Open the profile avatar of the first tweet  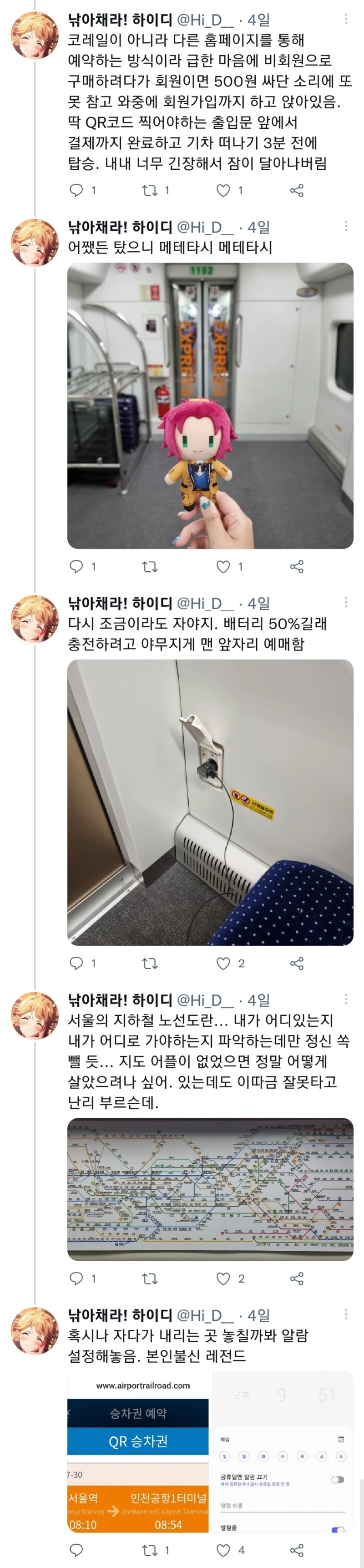point(35,36)
